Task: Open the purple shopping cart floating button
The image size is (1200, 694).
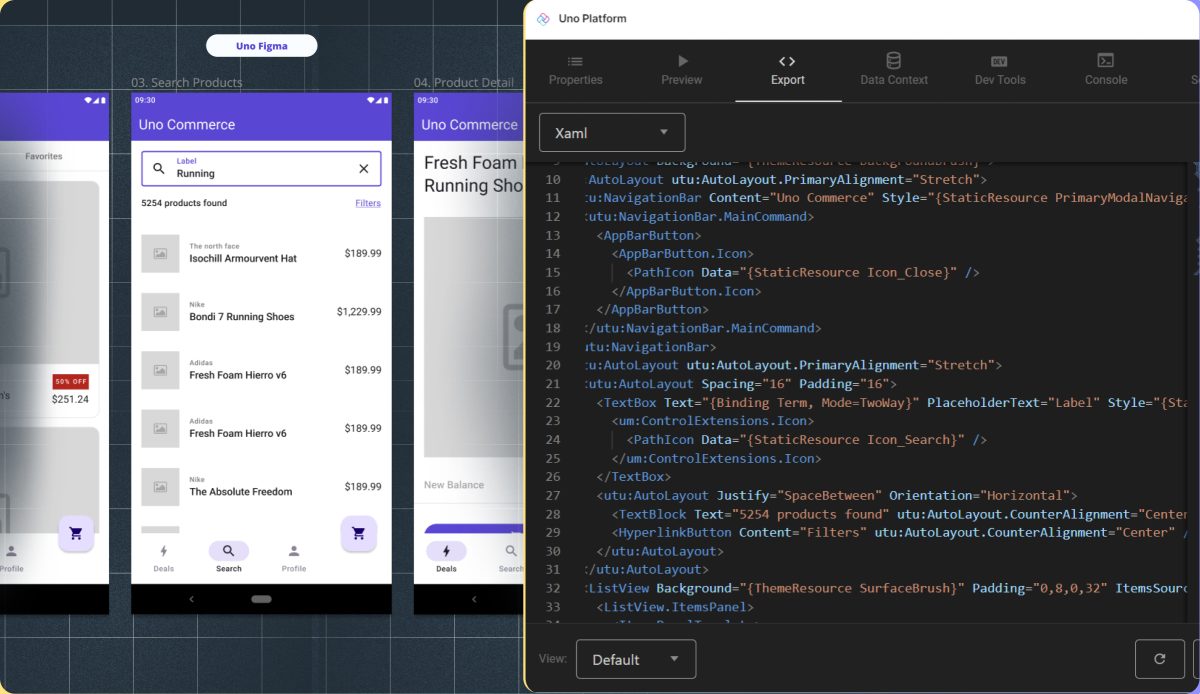Action: [x=76, y=534]
